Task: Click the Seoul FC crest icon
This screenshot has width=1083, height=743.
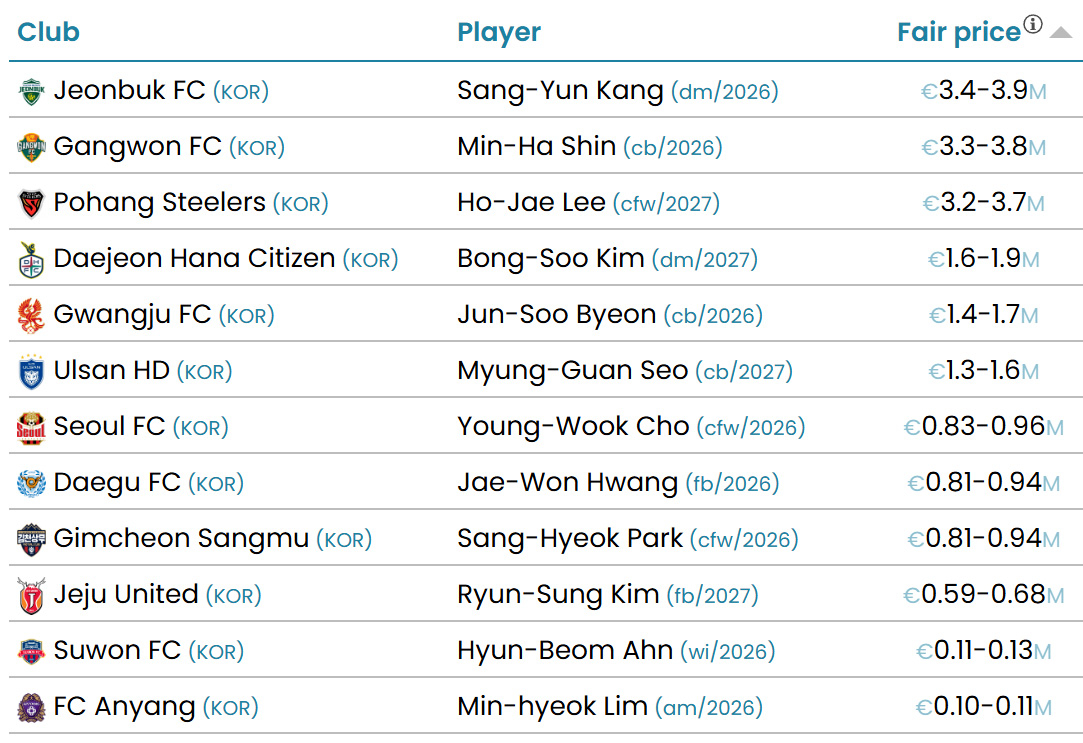Action: click(x=31, y=428)
